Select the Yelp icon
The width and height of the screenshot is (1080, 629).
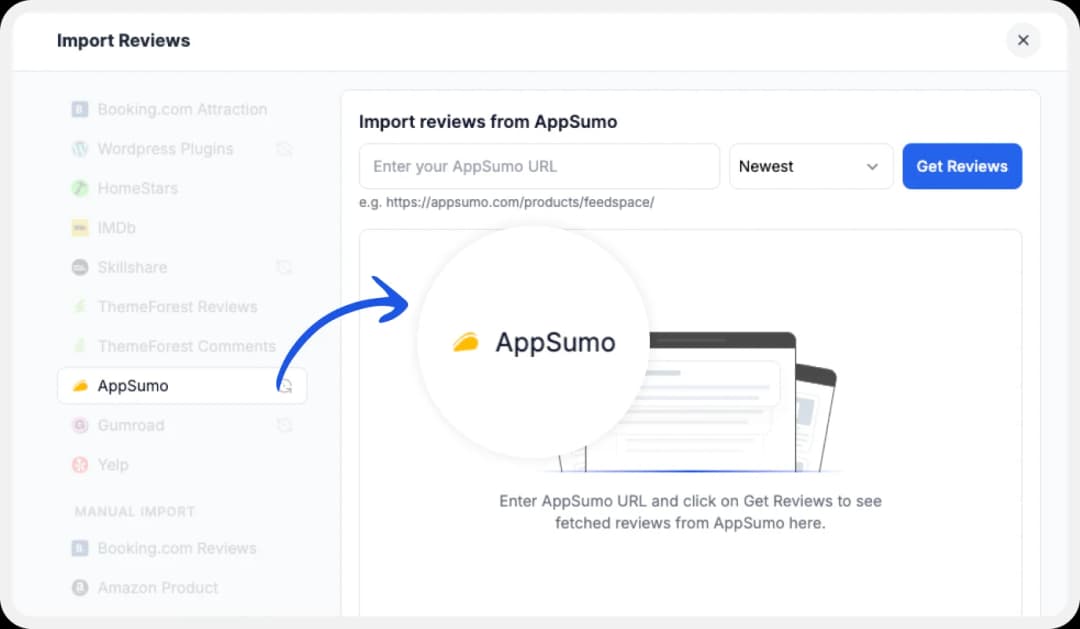(80, 464)
